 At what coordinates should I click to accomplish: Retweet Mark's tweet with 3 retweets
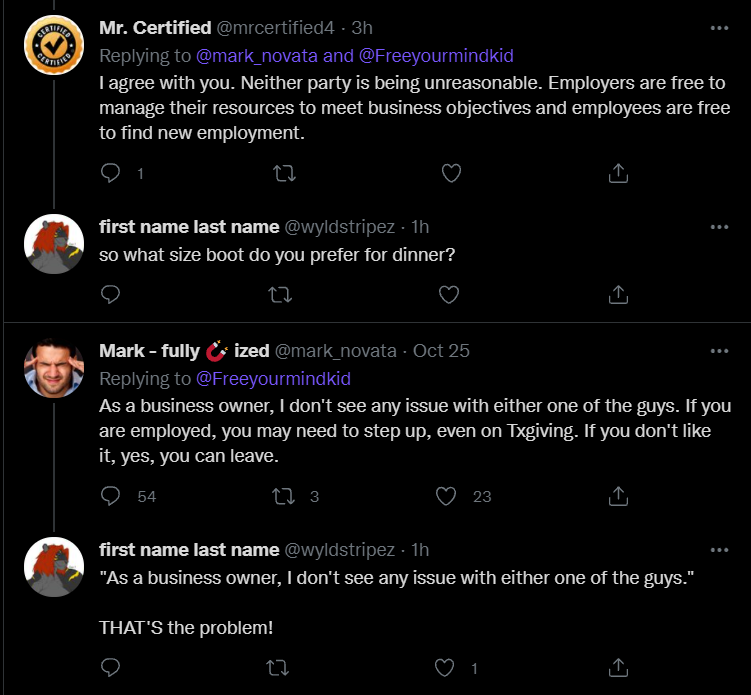coord(284,496)
